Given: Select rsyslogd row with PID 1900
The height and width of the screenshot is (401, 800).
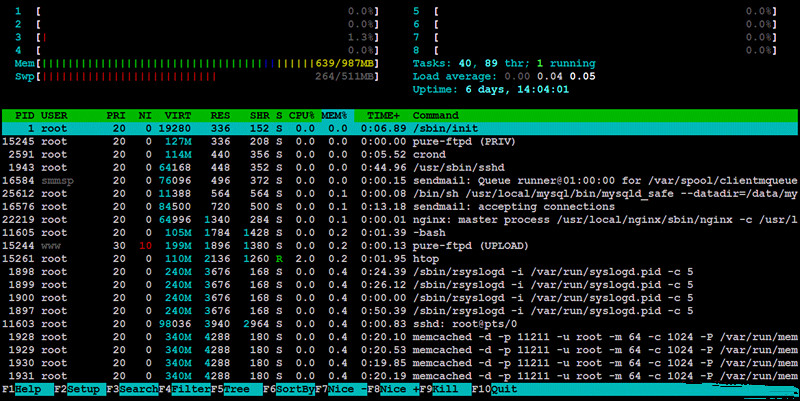Looking at the screenshot, I should pyautogui.click(x=399, y=298).
